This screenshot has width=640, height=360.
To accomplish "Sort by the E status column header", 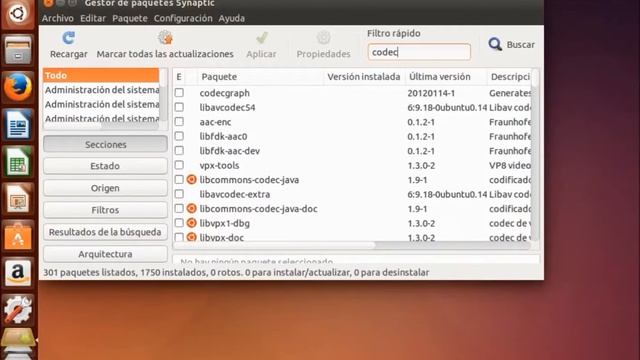I will tap(179, 77).
